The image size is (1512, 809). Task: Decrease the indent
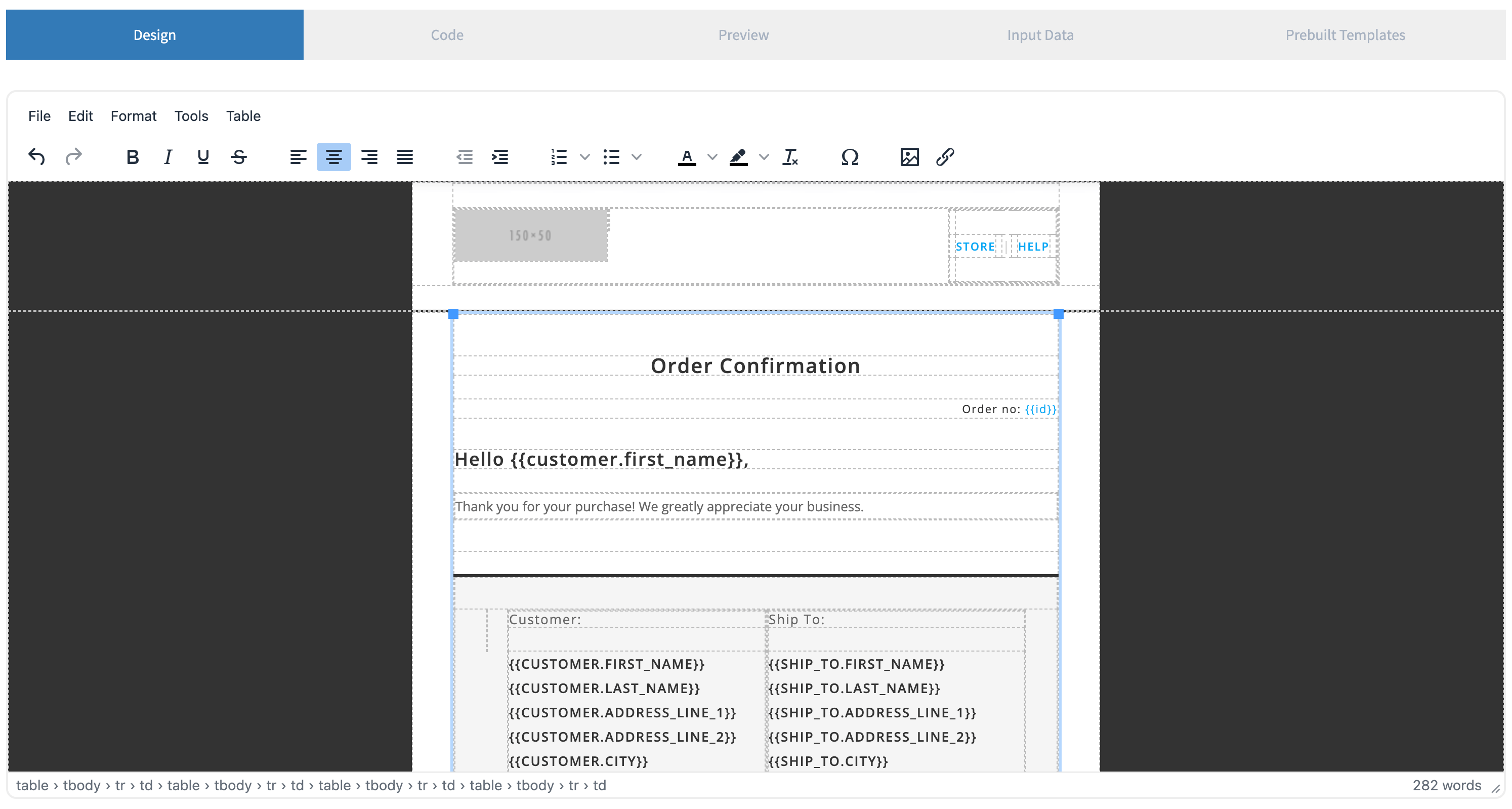pos(465,157)
